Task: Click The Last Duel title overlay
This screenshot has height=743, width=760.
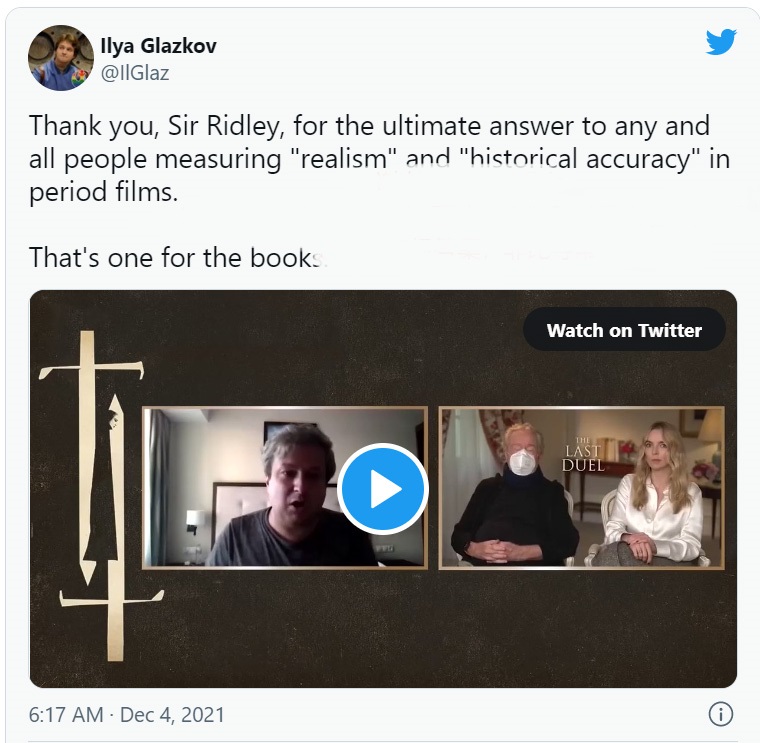Action: click(583, 455)
